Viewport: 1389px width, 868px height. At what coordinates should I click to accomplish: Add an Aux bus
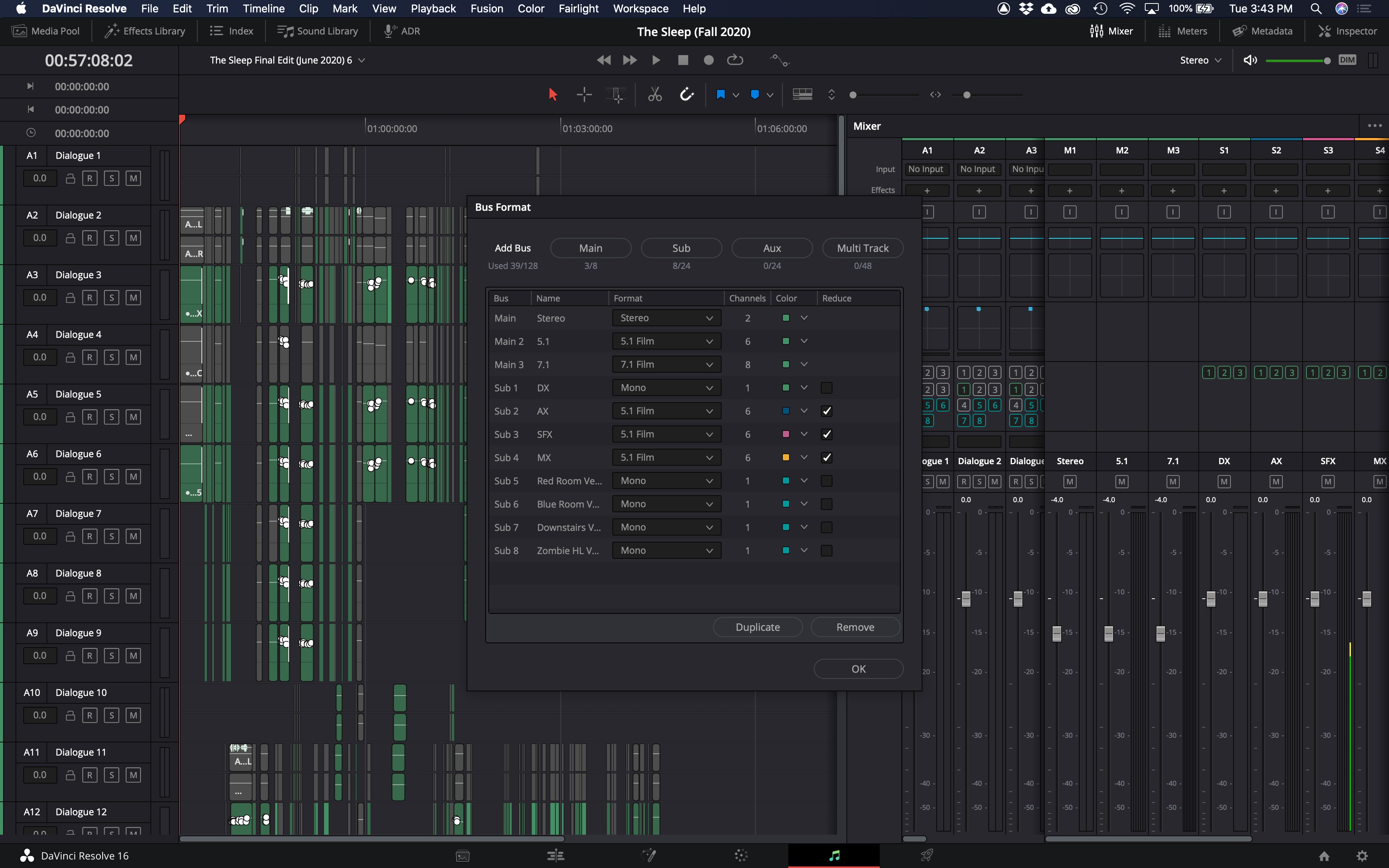point(771,248)
